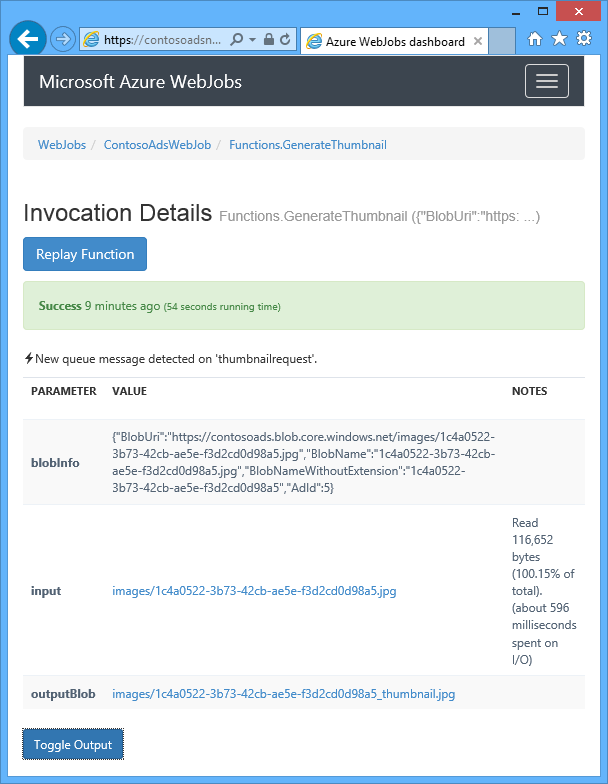Click the PARAMETER column header
Viewport: 608px width, 784px height.
pos(64,391)
